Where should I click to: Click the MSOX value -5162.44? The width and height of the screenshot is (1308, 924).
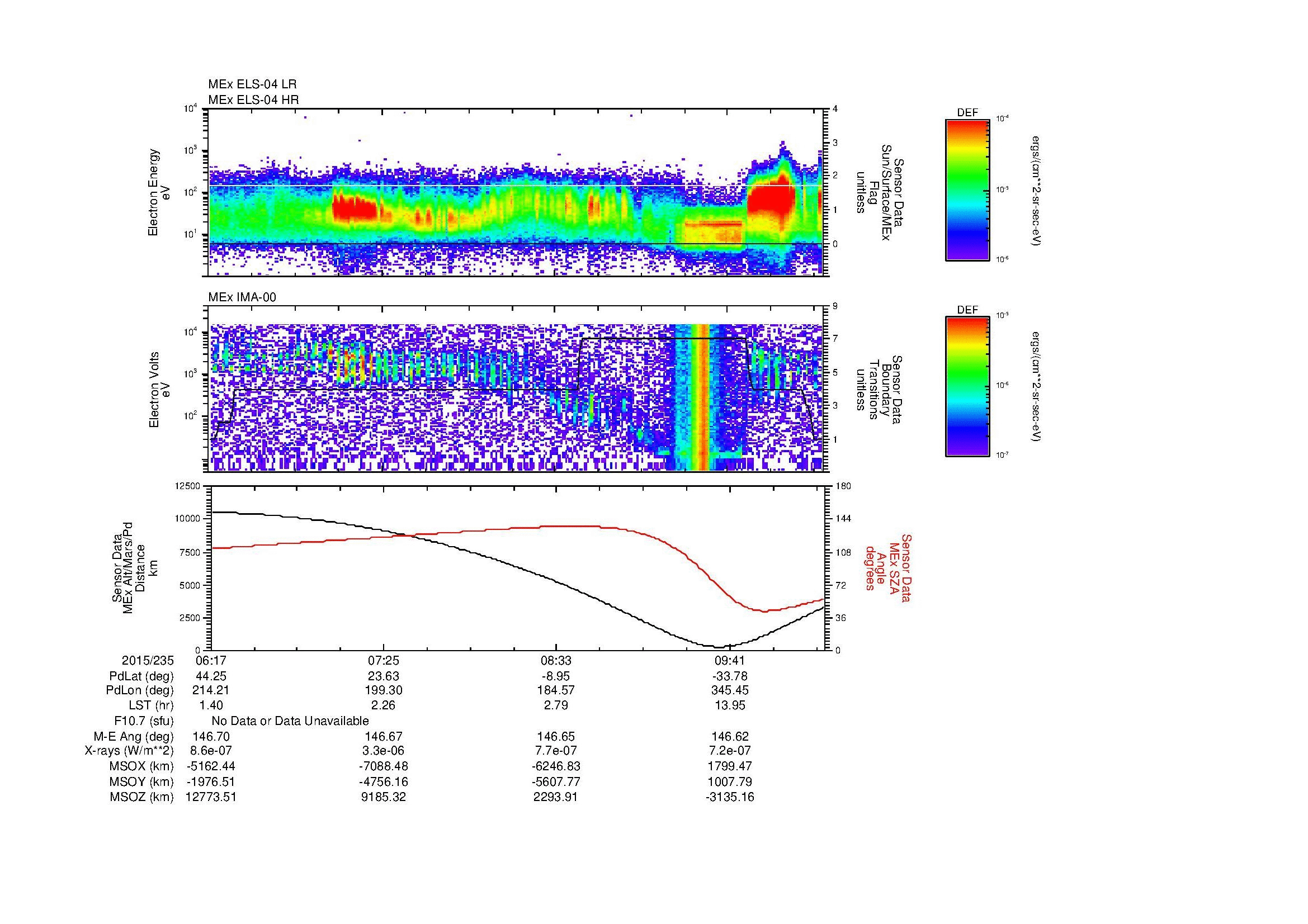tap(211, 766)
